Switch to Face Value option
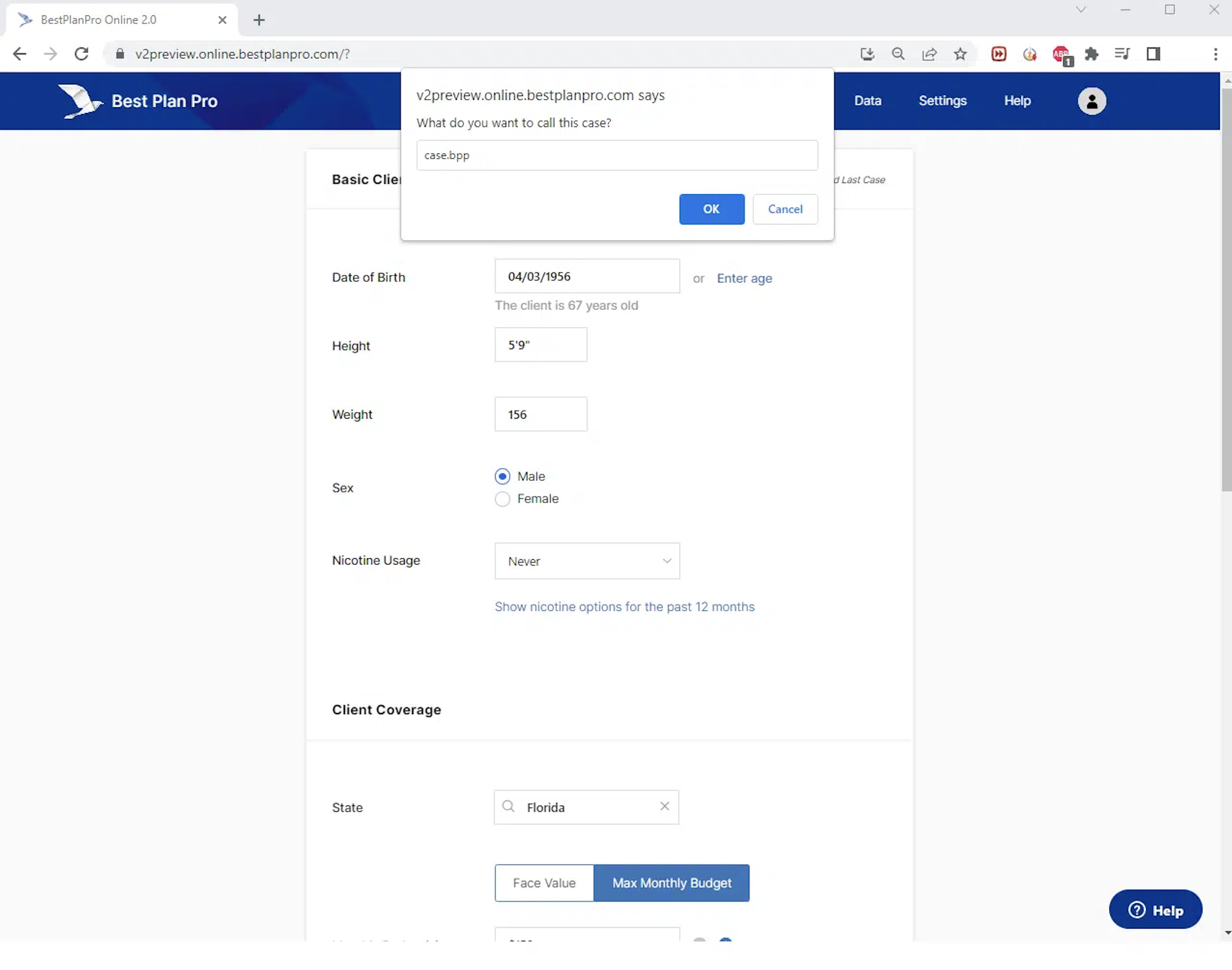The image size is (1232, 970). pyautogui.click(x=544, y=882)
